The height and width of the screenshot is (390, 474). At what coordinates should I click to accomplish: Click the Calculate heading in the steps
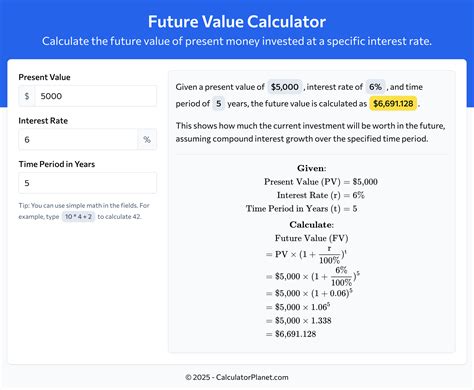312,225
